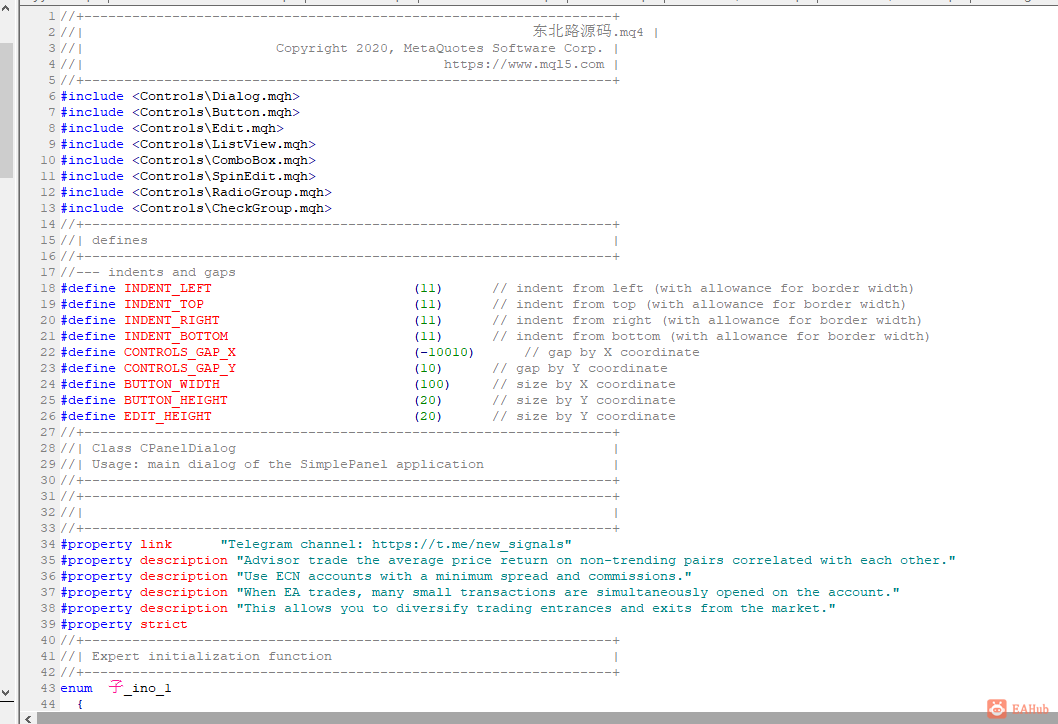This screenshot has height=724, width=1058.
Task: Click the vertical scrollbar up arrow
Action: [6, 9]
